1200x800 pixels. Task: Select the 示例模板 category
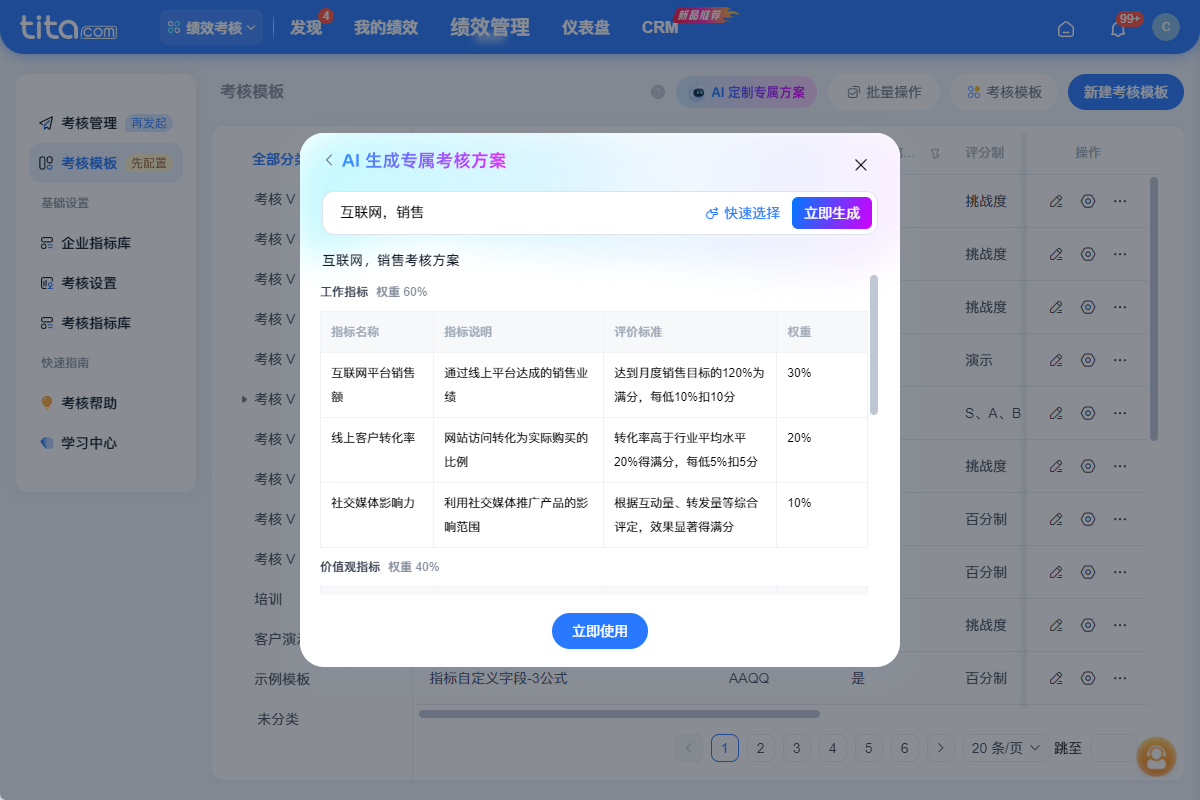(282, 679)
